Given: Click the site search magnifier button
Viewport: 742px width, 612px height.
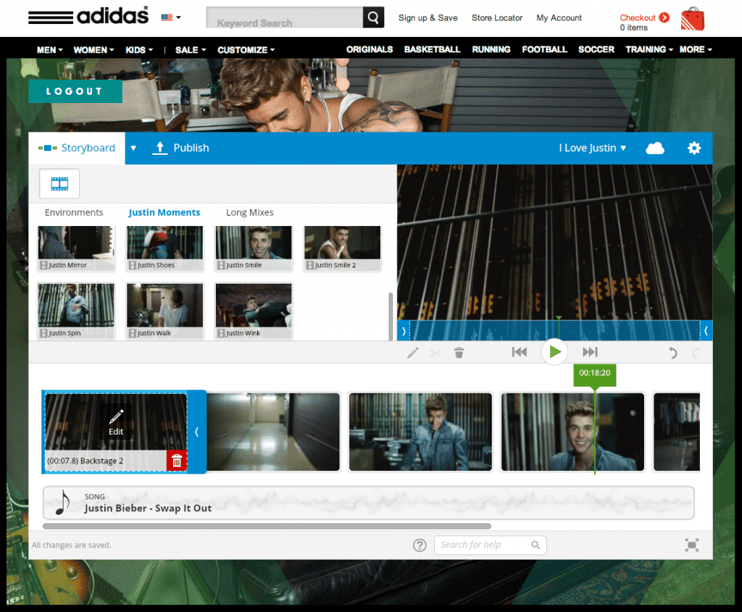Looking at the screenshot, I should point(373,18).
